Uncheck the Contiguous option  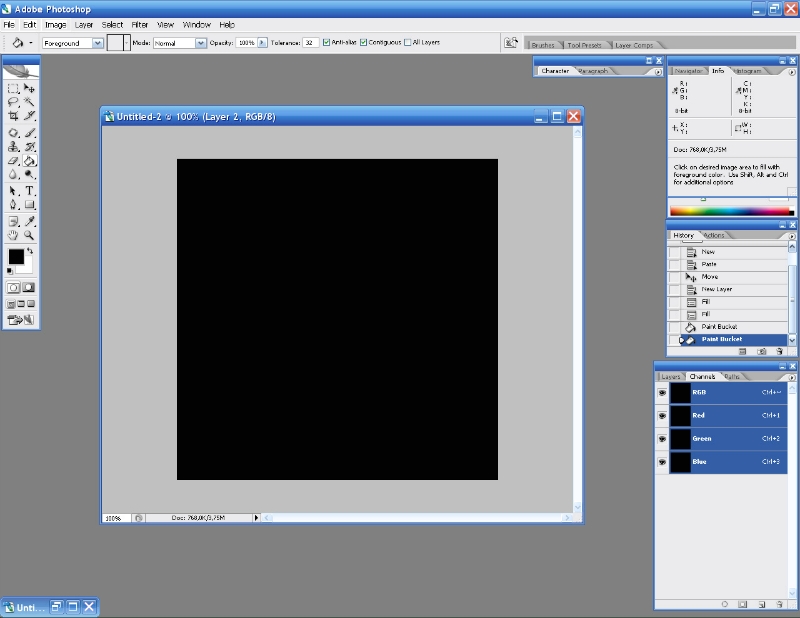(364, 43)
